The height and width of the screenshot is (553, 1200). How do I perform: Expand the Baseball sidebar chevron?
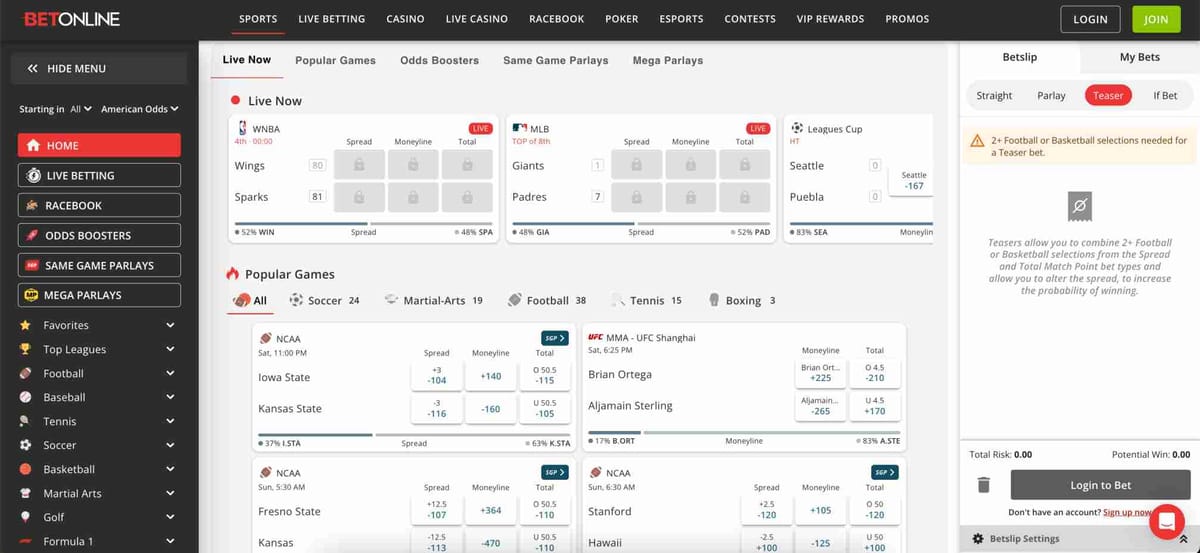pos(170,397)
